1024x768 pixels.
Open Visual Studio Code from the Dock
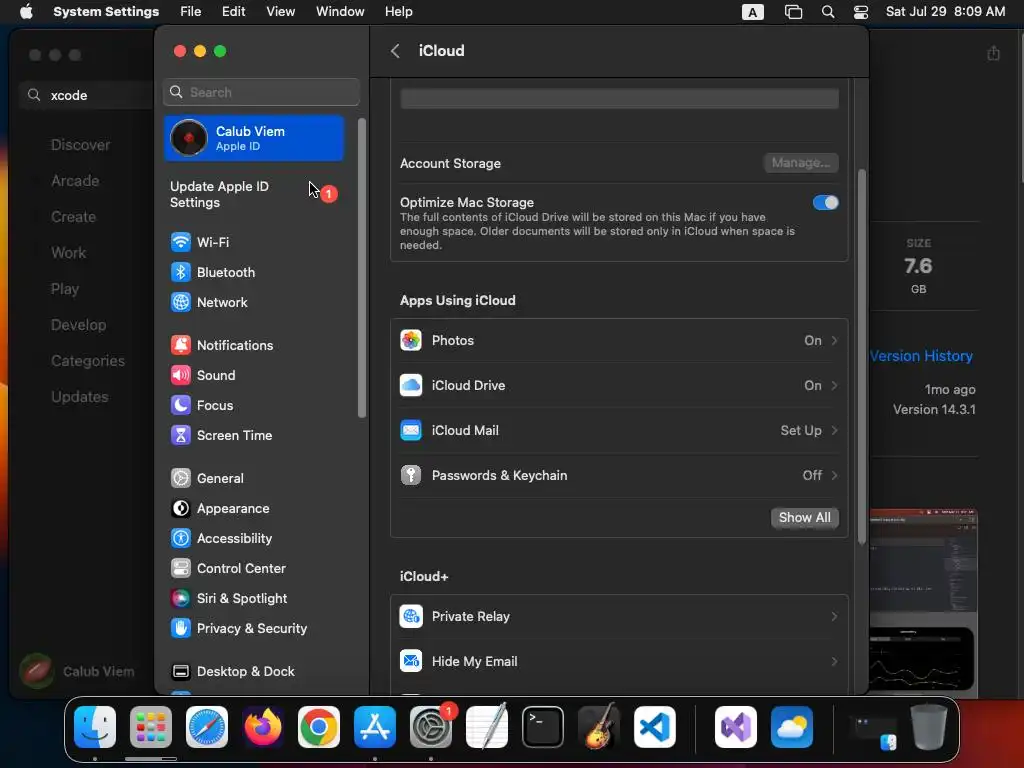pos(654,727)
